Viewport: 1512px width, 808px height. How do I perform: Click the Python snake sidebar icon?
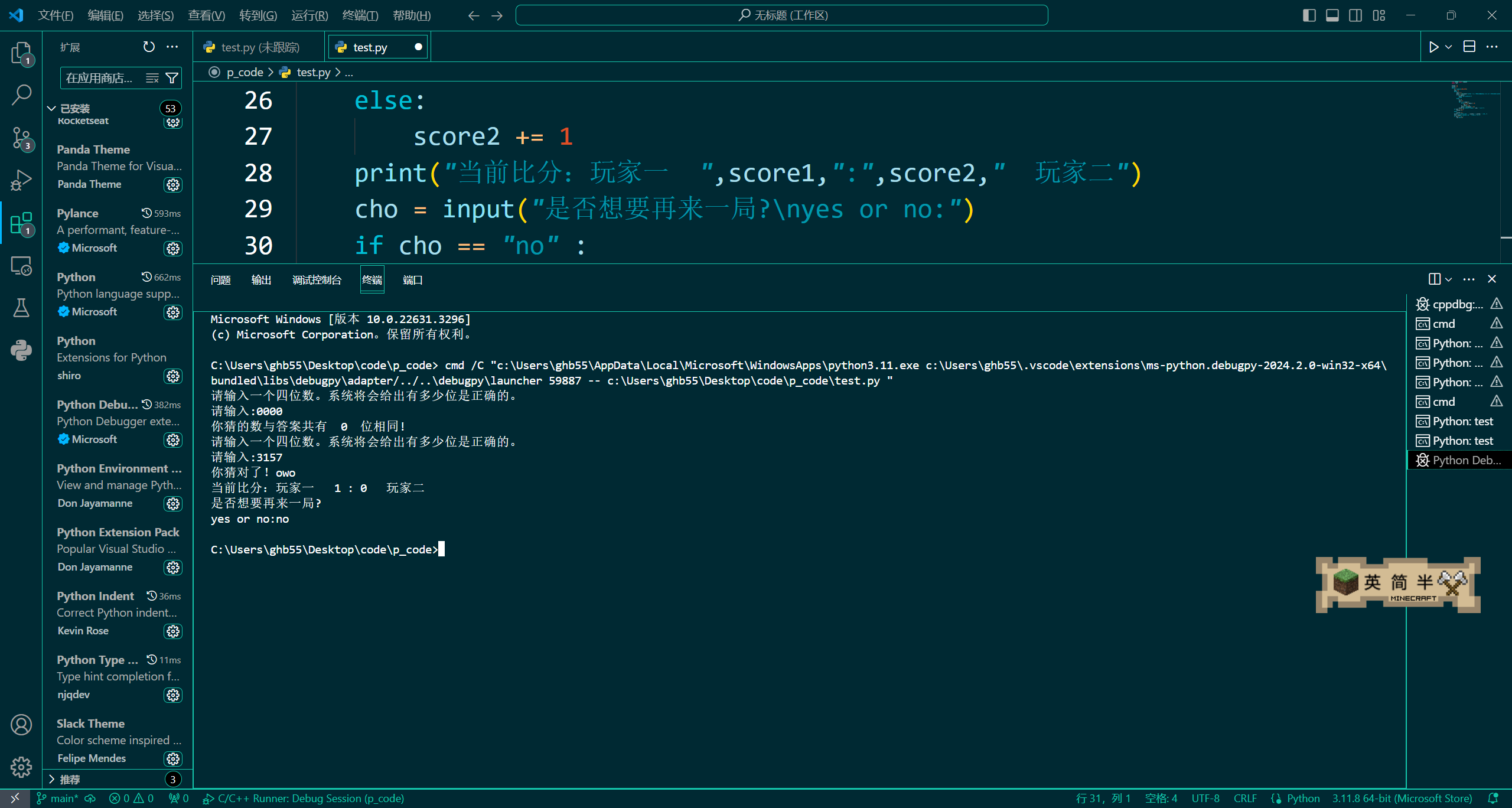coord(21,350)
